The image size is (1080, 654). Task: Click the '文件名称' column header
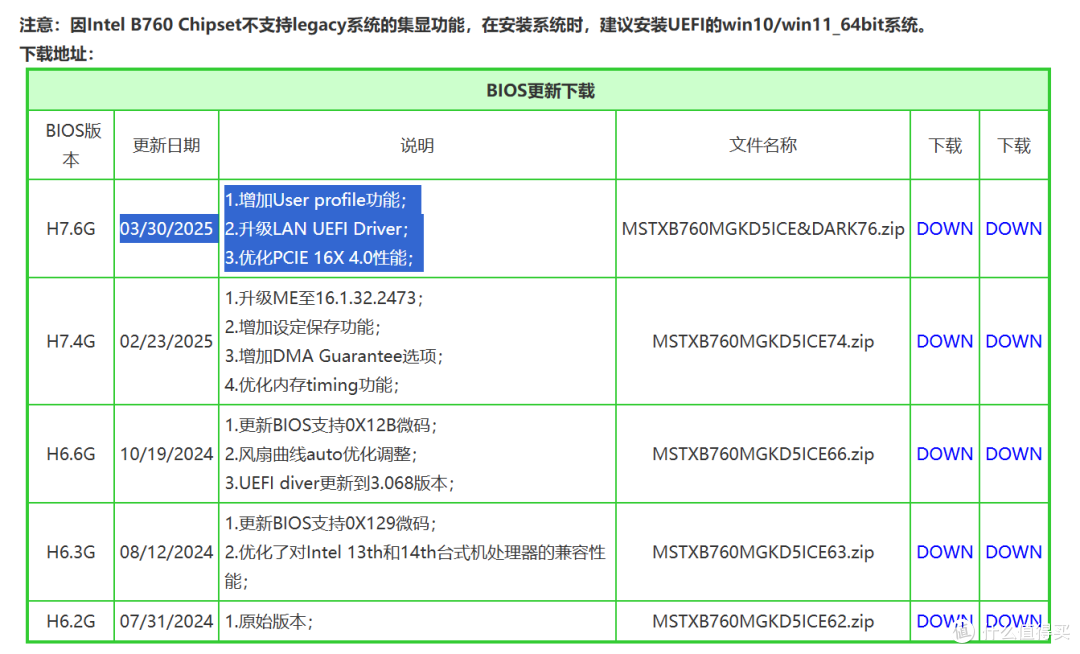pos(762,145)
